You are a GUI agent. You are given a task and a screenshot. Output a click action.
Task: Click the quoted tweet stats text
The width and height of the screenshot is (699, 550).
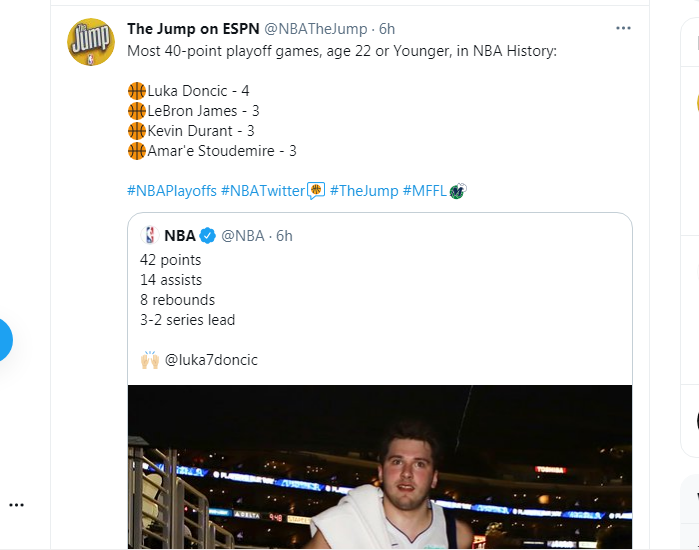coord(188,290)
